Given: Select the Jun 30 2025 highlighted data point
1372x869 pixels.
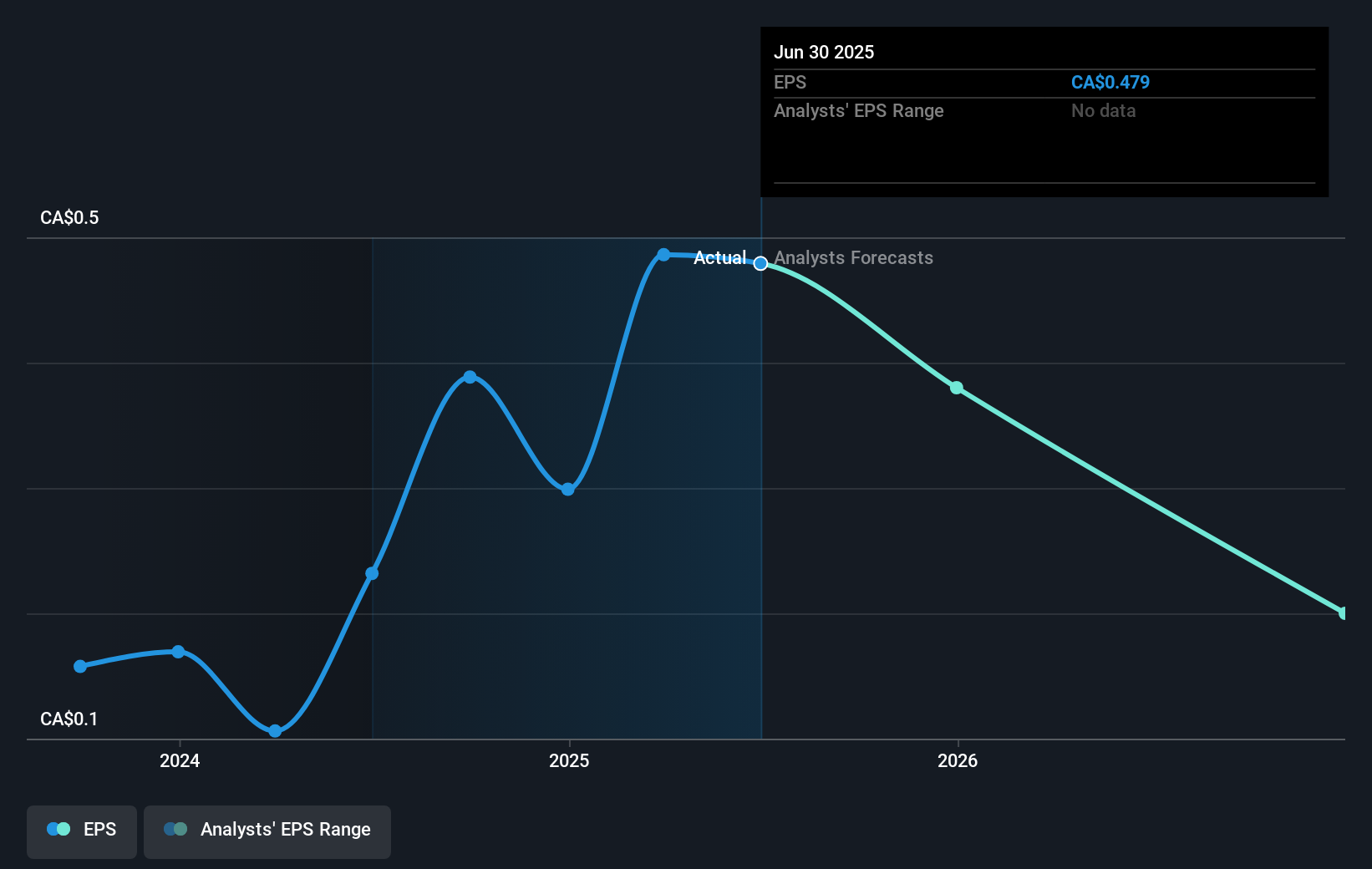Looking at the screenshot, I should pos(760,263).
